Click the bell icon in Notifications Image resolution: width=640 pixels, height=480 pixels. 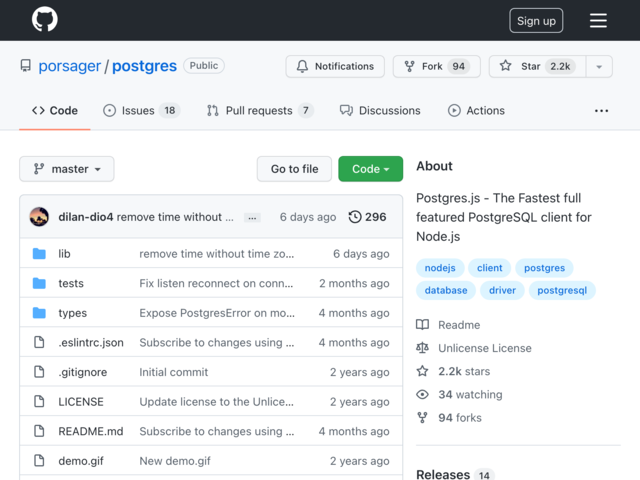302,66
